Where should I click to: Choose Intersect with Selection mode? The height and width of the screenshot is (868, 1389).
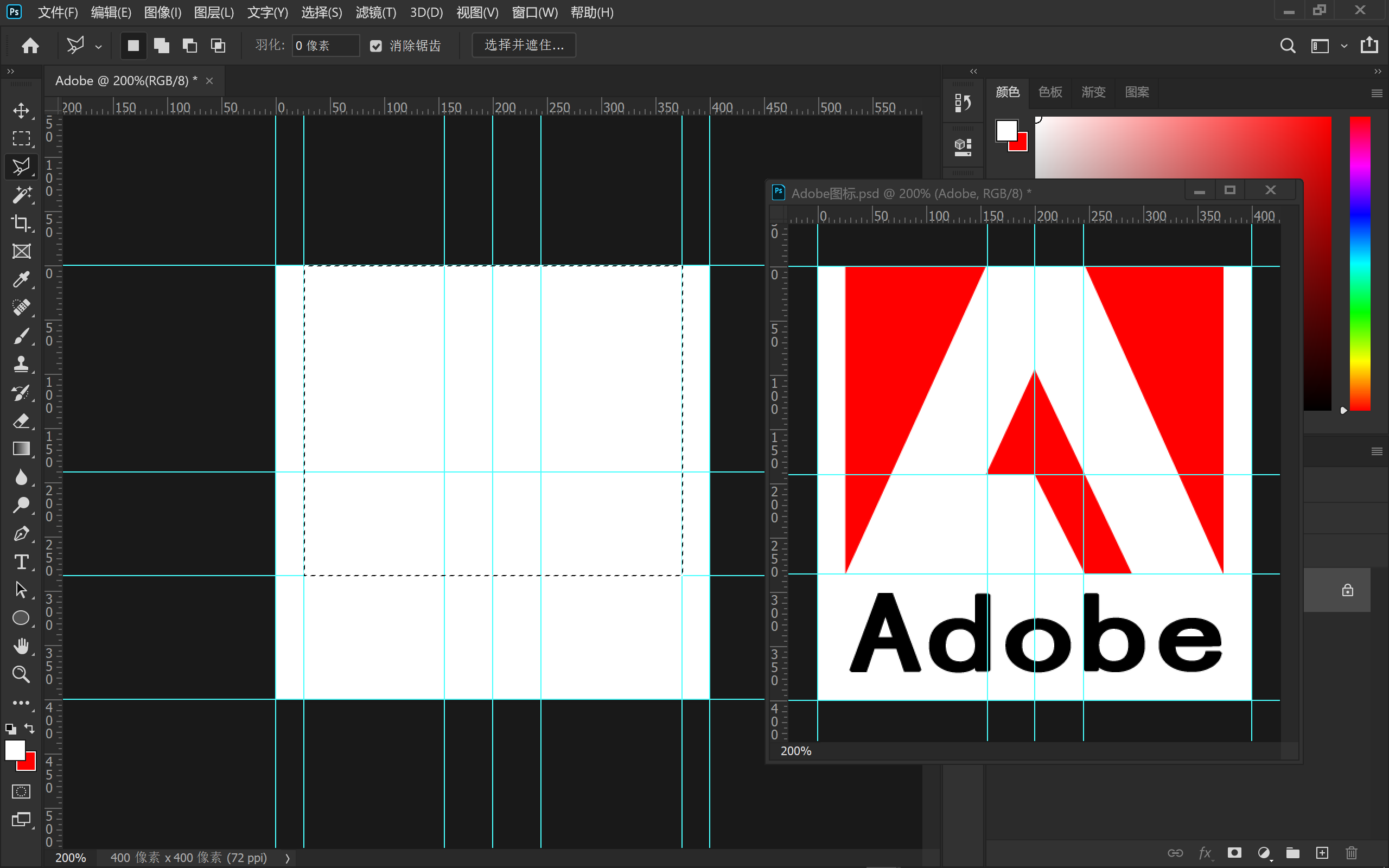click(218, 46)
